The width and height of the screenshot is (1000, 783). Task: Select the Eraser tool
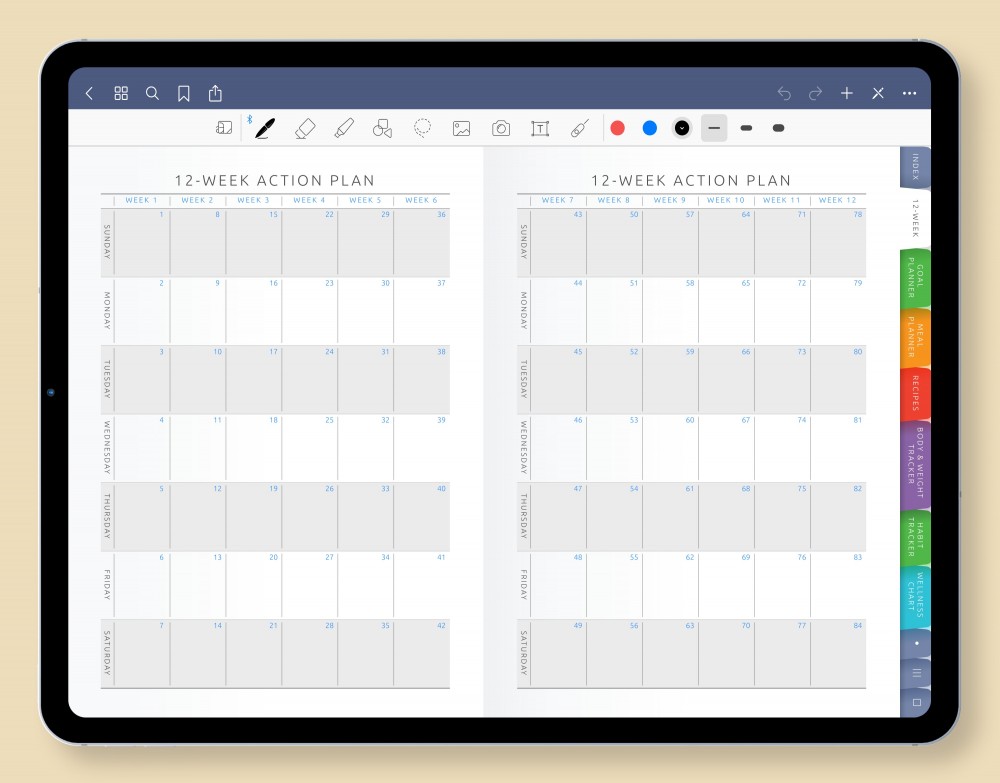tap(305, 128)
